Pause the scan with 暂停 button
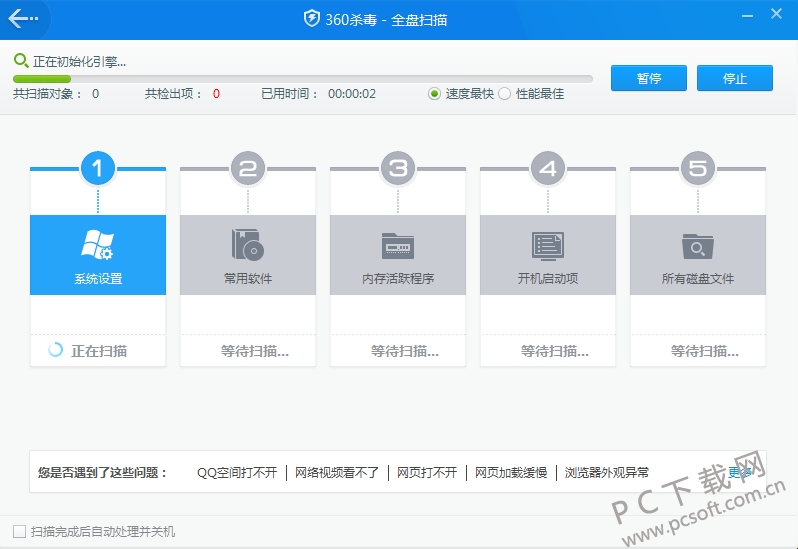This screenshot has height=549, width=798. 649,78
